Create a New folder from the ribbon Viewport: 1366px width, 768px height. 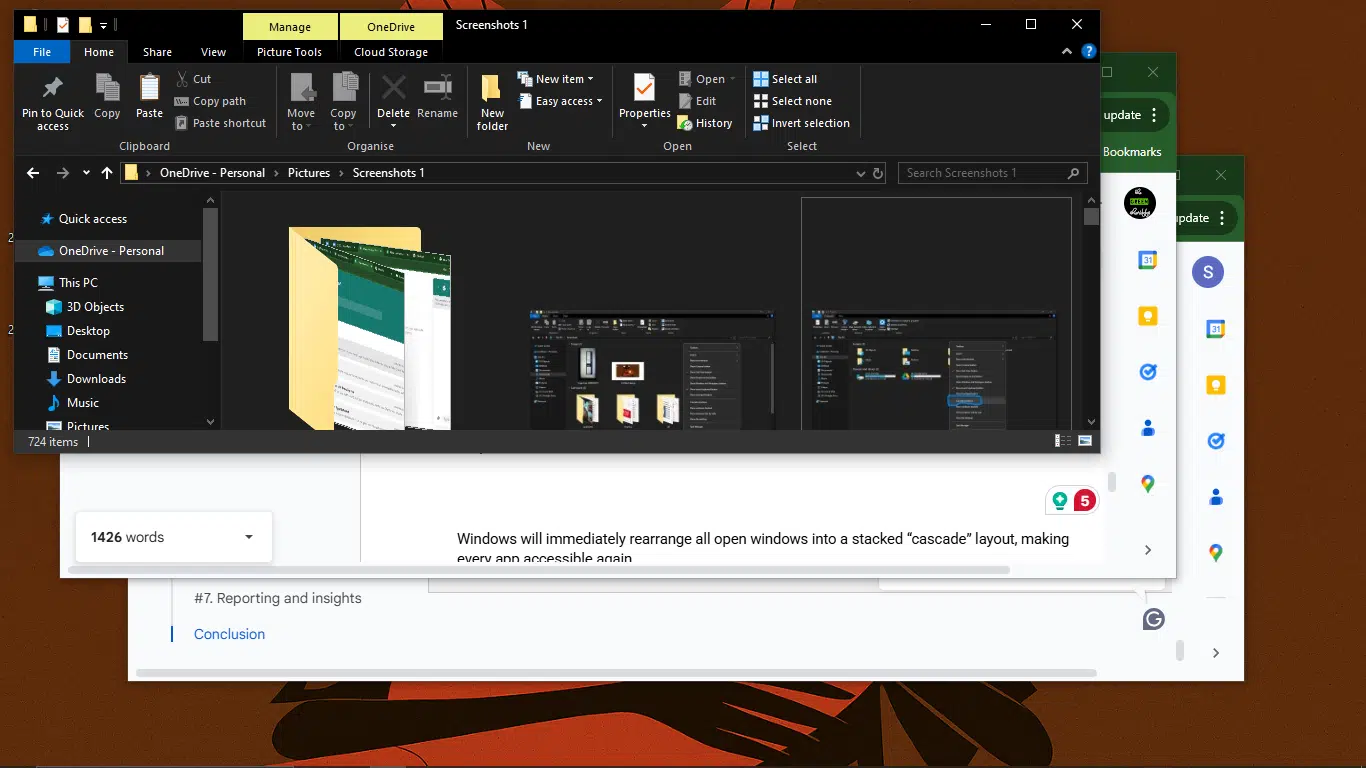click(x=492, y=101)
